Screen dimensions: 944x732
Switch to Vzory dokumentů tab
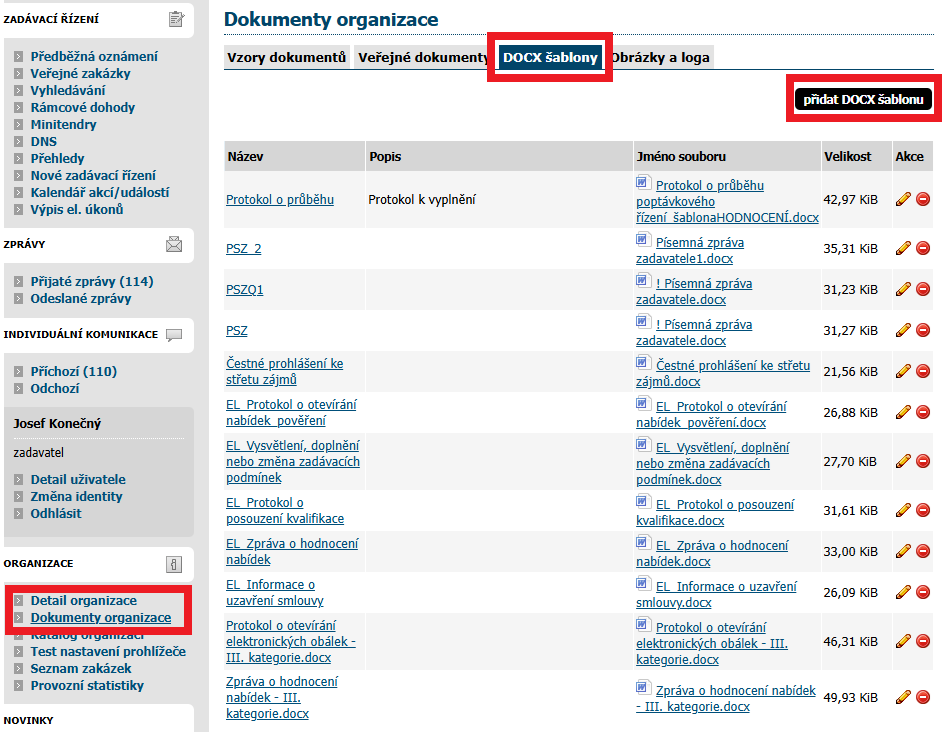click(x=286, y=57)
